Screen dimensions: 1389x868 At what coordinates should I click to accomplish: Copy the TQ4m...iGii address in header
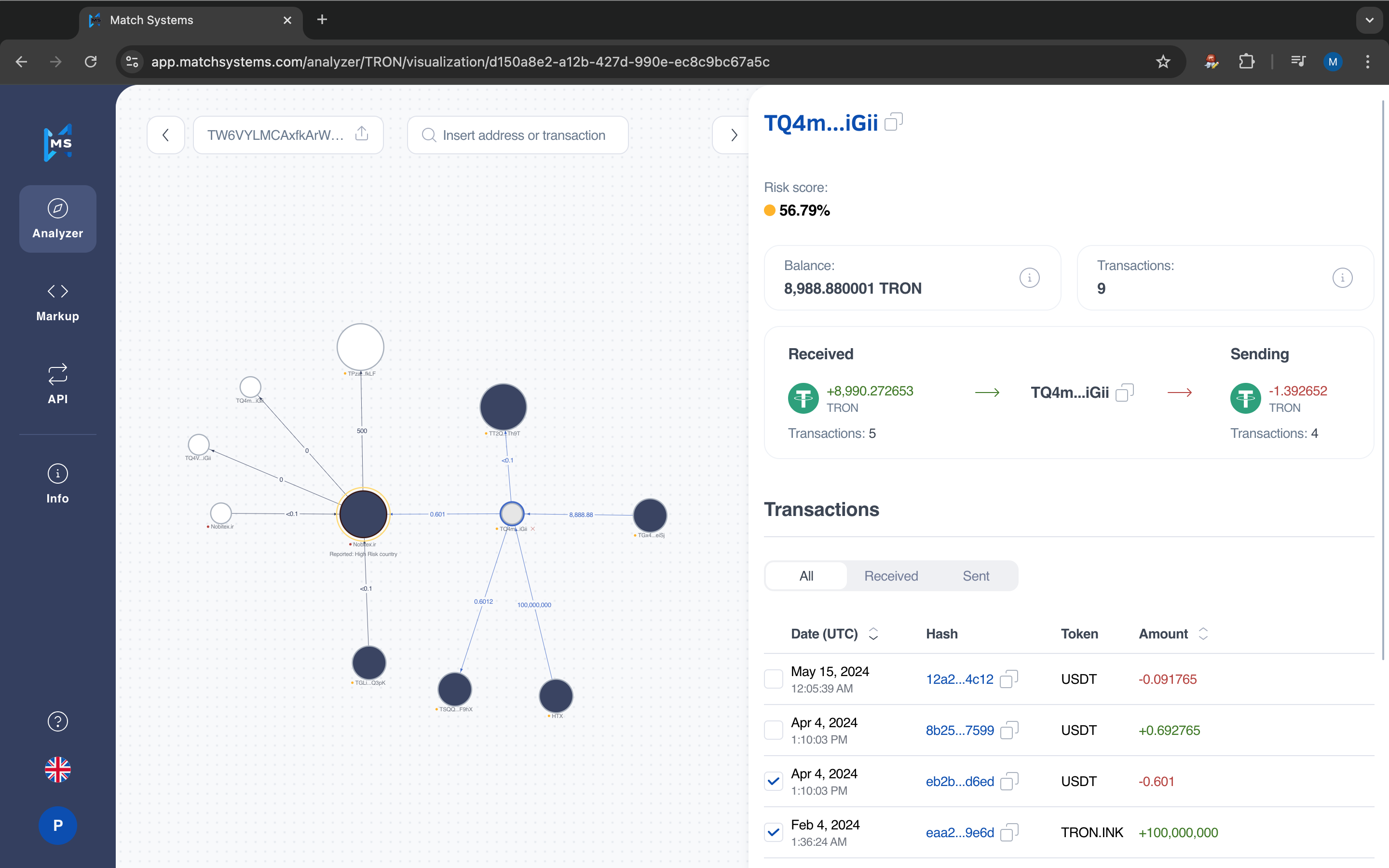click(894, 122)
